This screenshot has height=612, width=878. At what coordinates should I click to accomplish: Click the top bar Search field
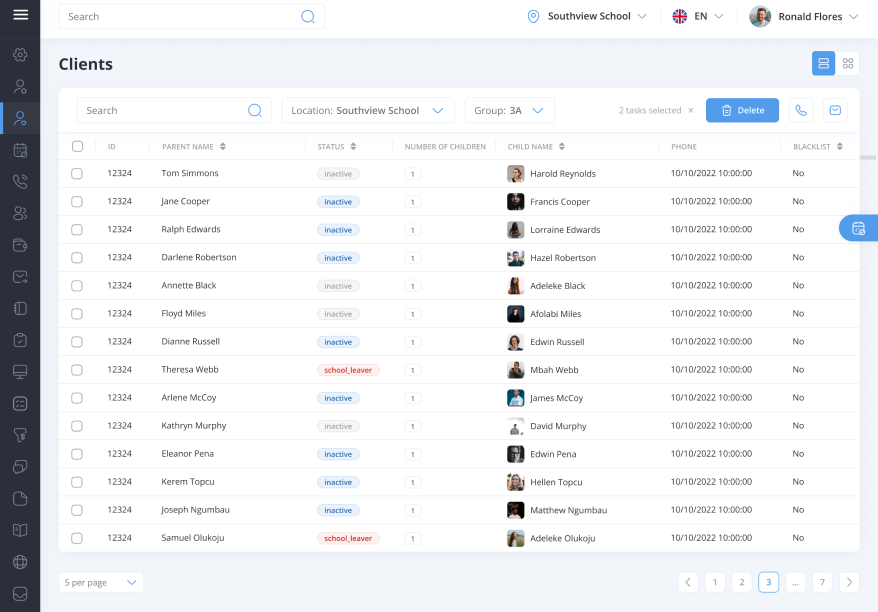[x=191, y=17]
